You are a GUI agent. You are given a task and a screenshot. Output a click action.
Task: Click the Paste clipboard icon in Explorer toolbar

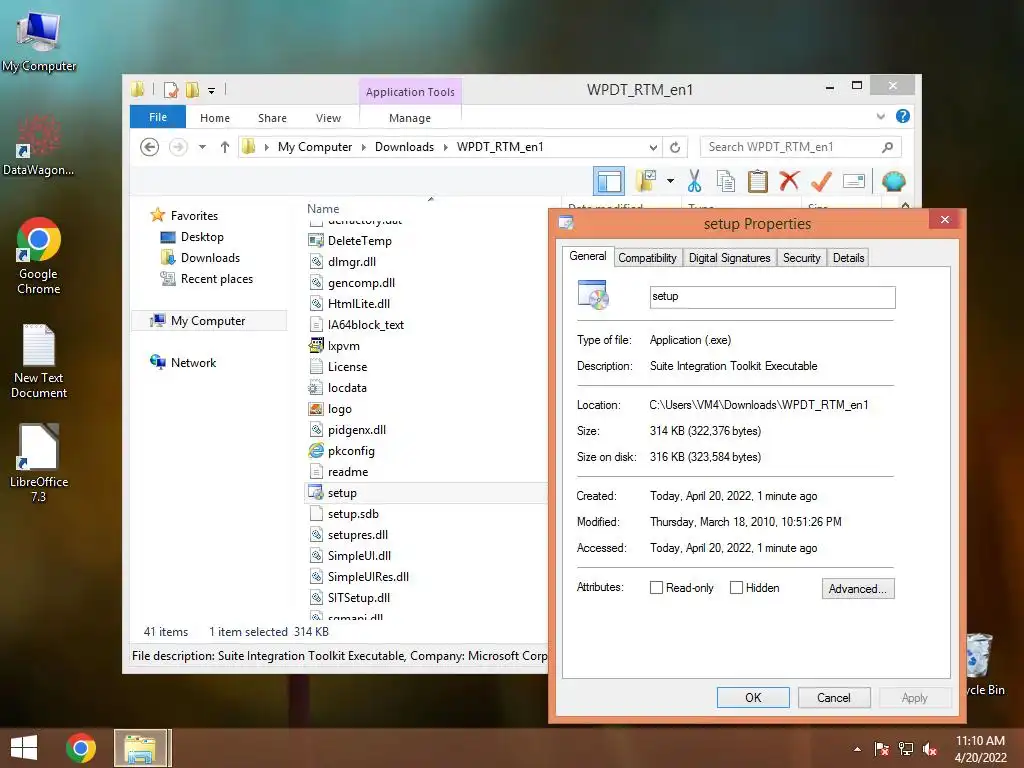[758, 181]
